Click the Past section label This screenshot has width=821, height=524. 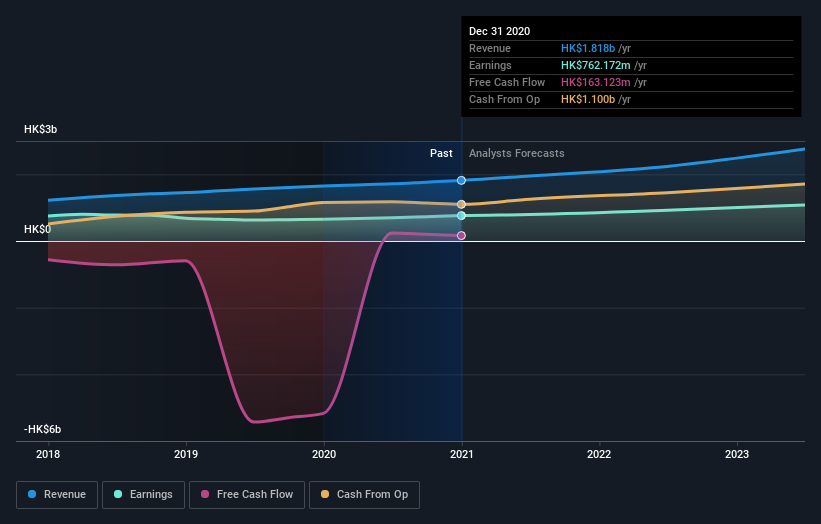pos(441,153)
